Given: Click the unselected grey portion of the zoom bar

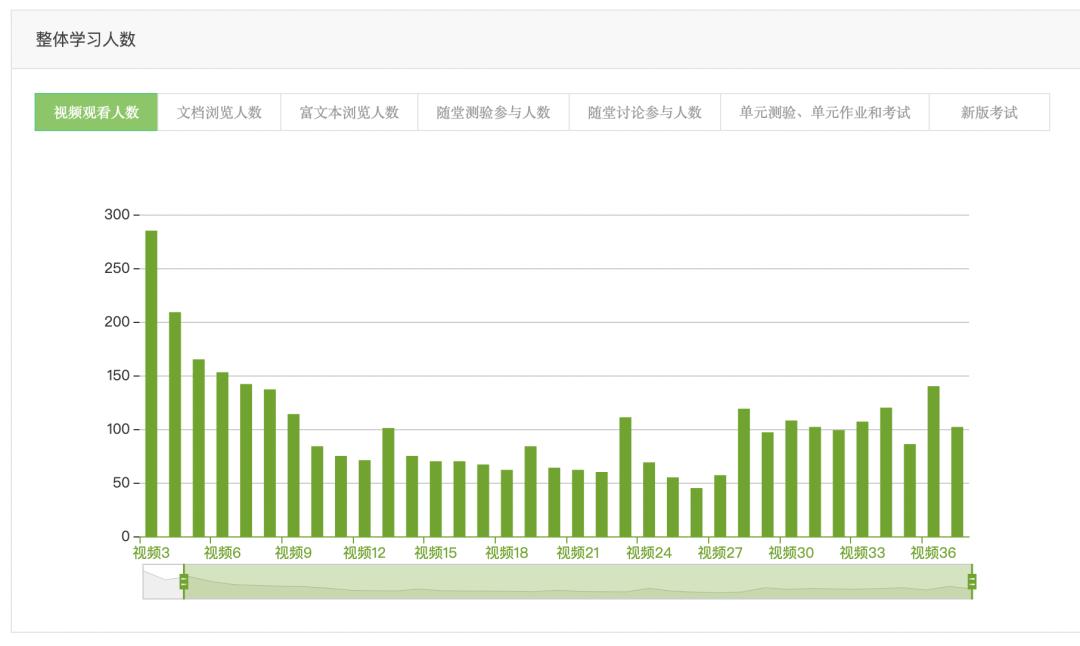Looking at the screenshot, I should click(x=163, y=582).
